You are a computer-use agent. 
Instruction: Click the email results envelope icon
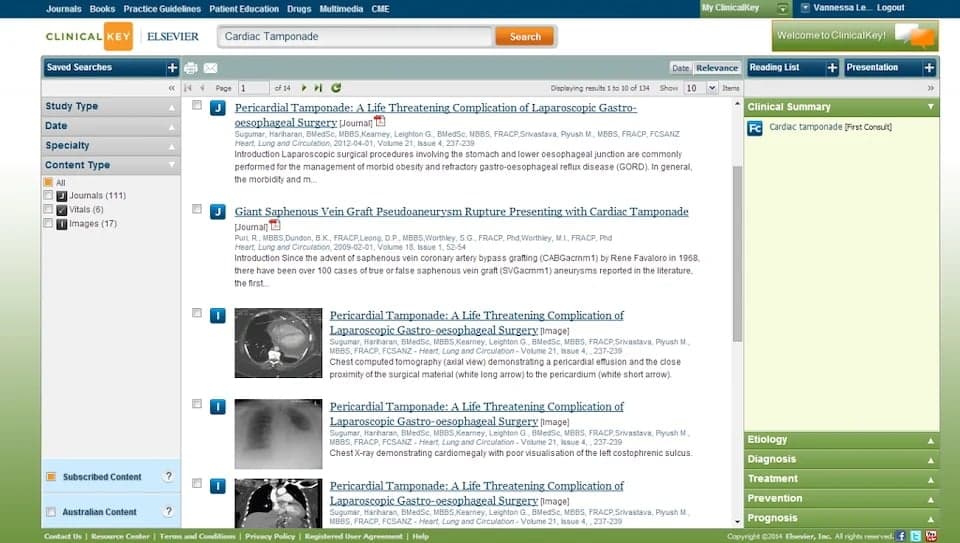210,68
